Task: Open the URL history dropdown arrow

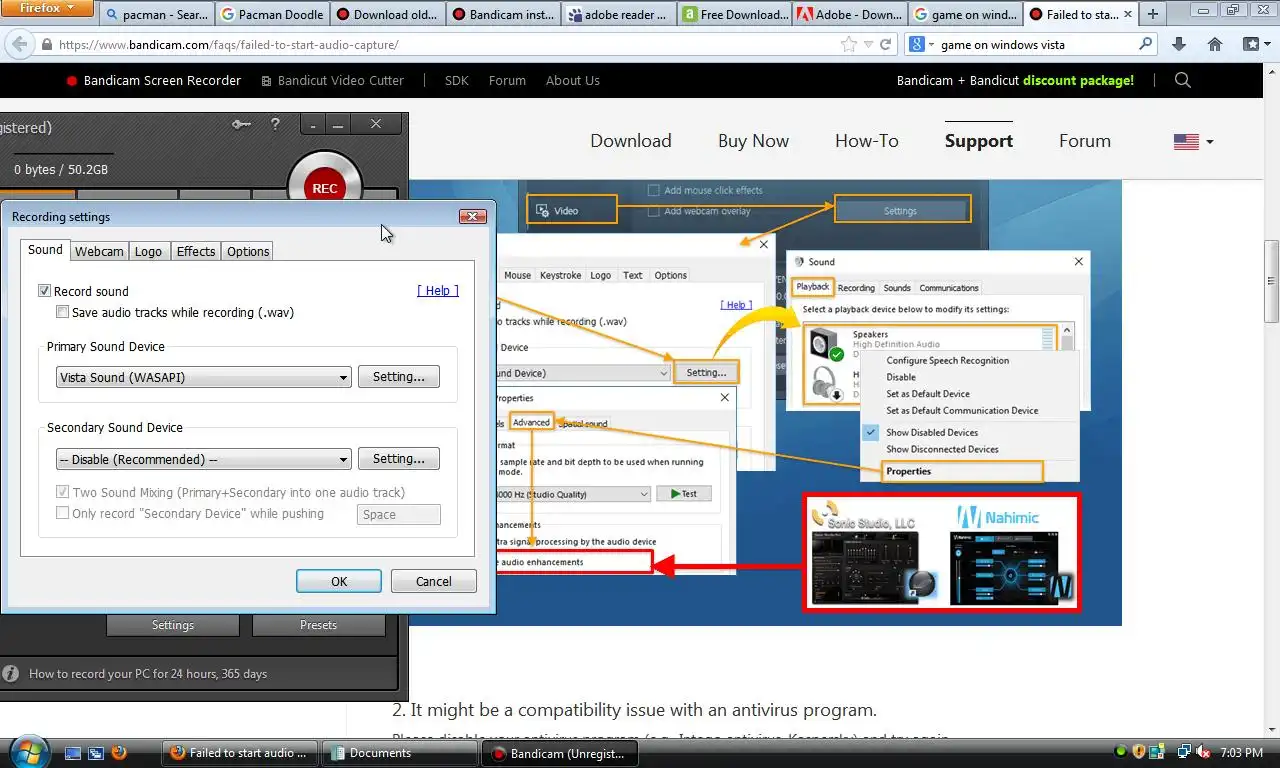Action: click(x=869, y=44)
